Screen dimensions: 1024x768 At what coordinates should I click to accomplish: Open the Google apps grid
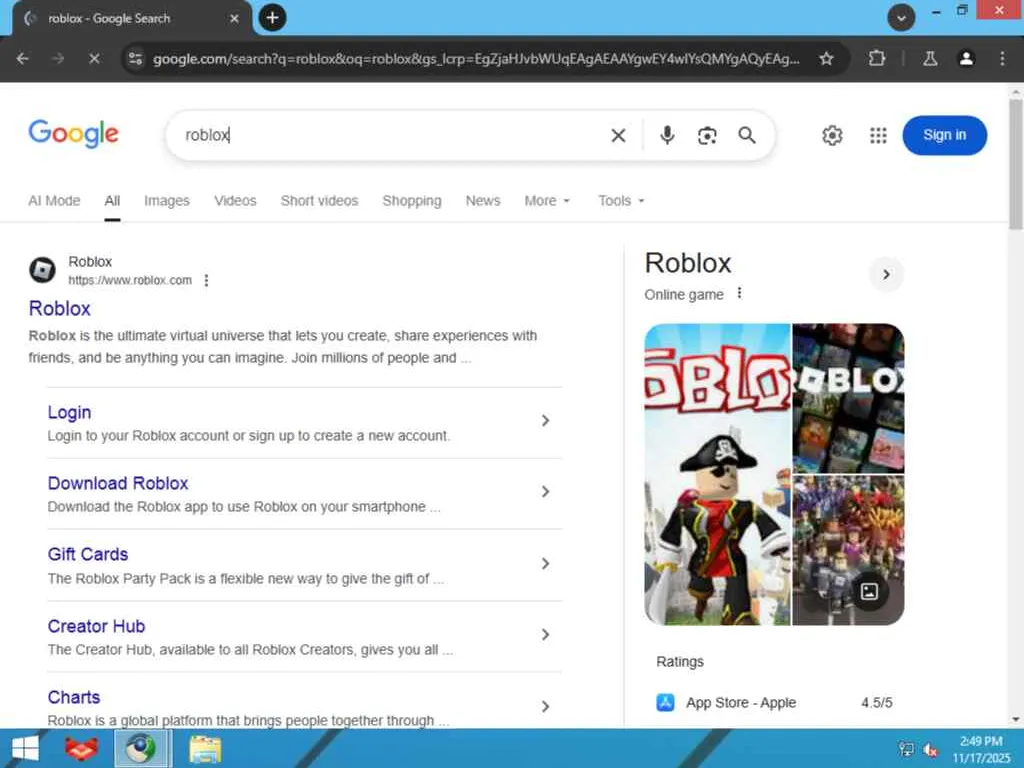(x=878, y=135)
